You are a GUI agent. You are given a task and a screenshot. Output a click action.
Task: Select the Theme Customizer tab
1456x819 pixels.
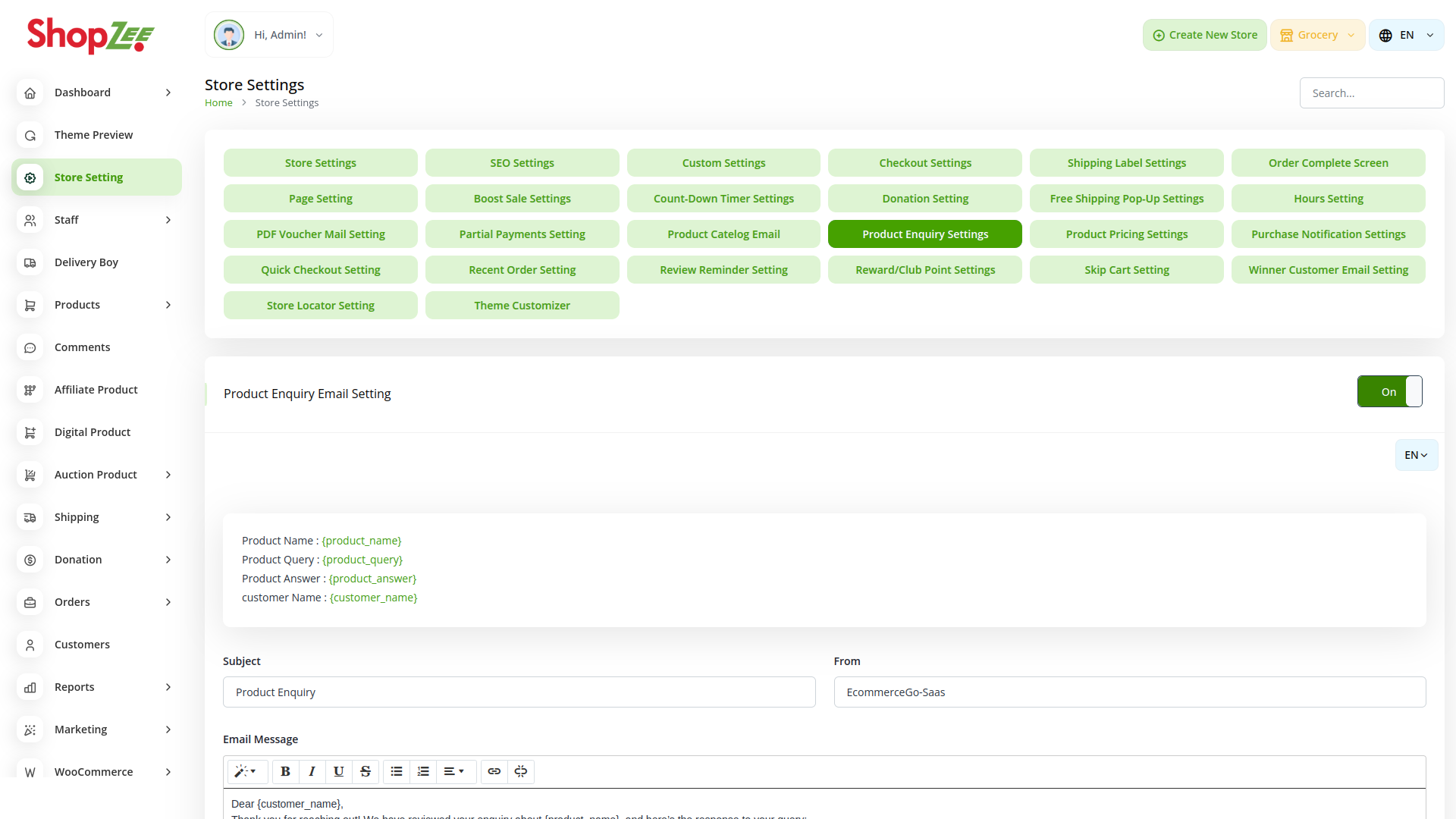[522, 306]
